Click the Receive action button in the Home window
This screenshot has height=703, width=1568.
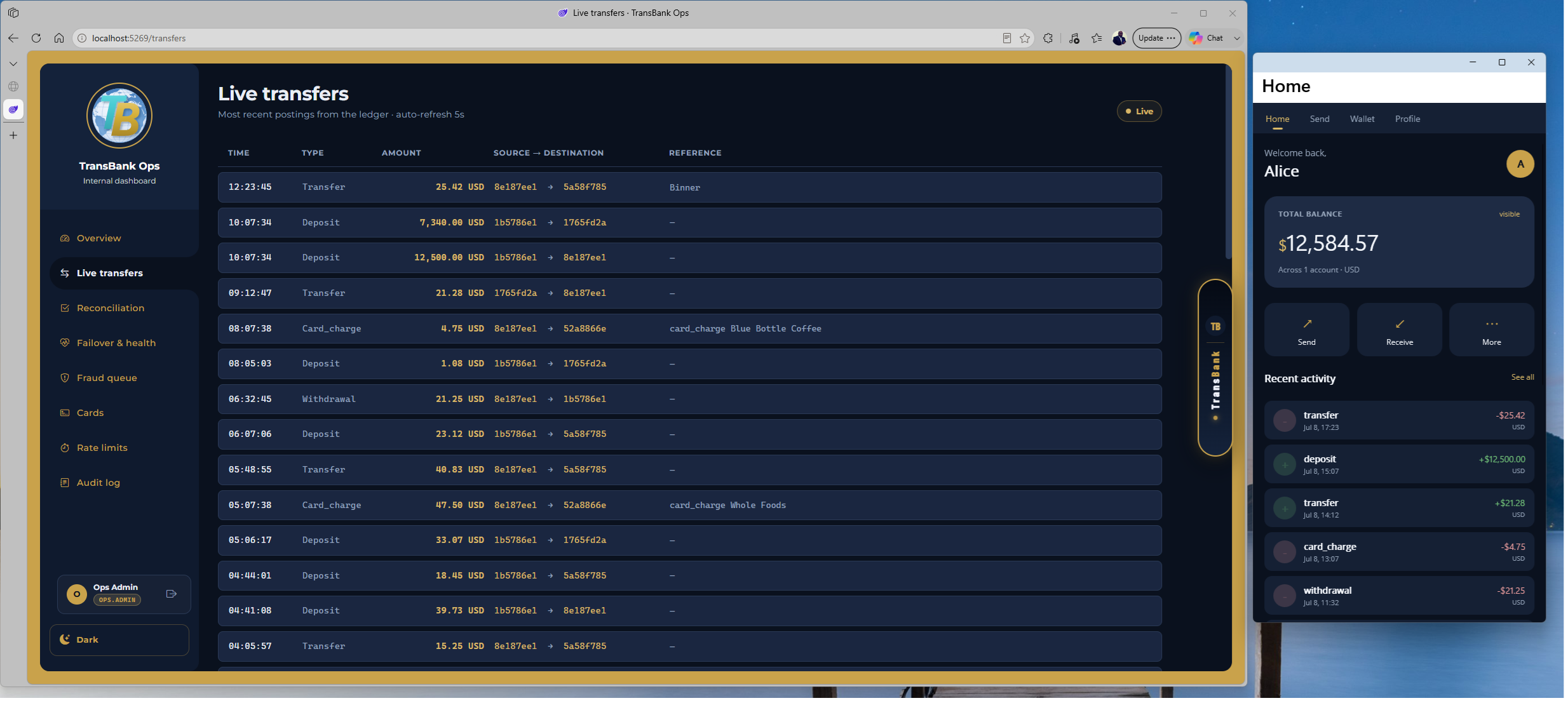click(x=1399, y=330)
